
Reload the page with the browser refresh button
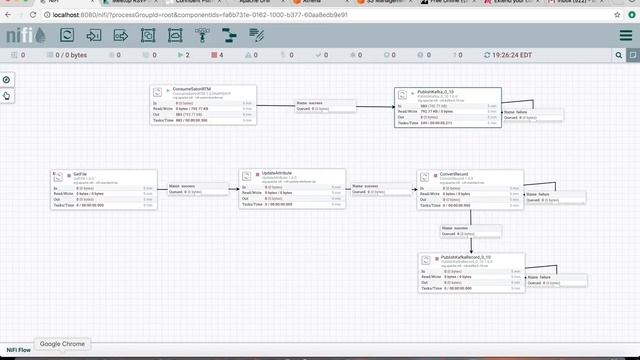(x=33, y=15)
